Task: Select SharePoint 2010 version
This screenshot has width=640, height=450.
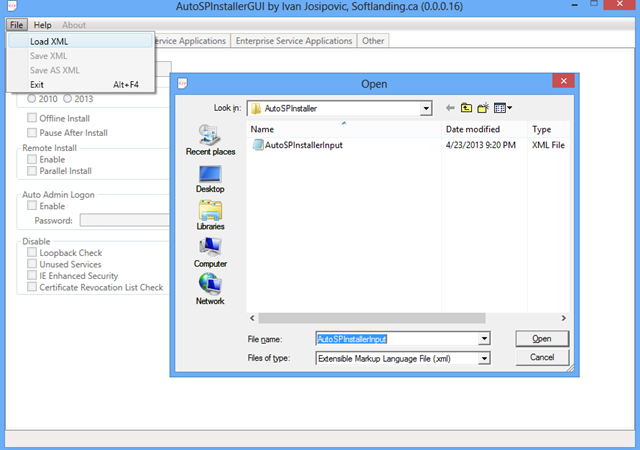Action: 31,99
